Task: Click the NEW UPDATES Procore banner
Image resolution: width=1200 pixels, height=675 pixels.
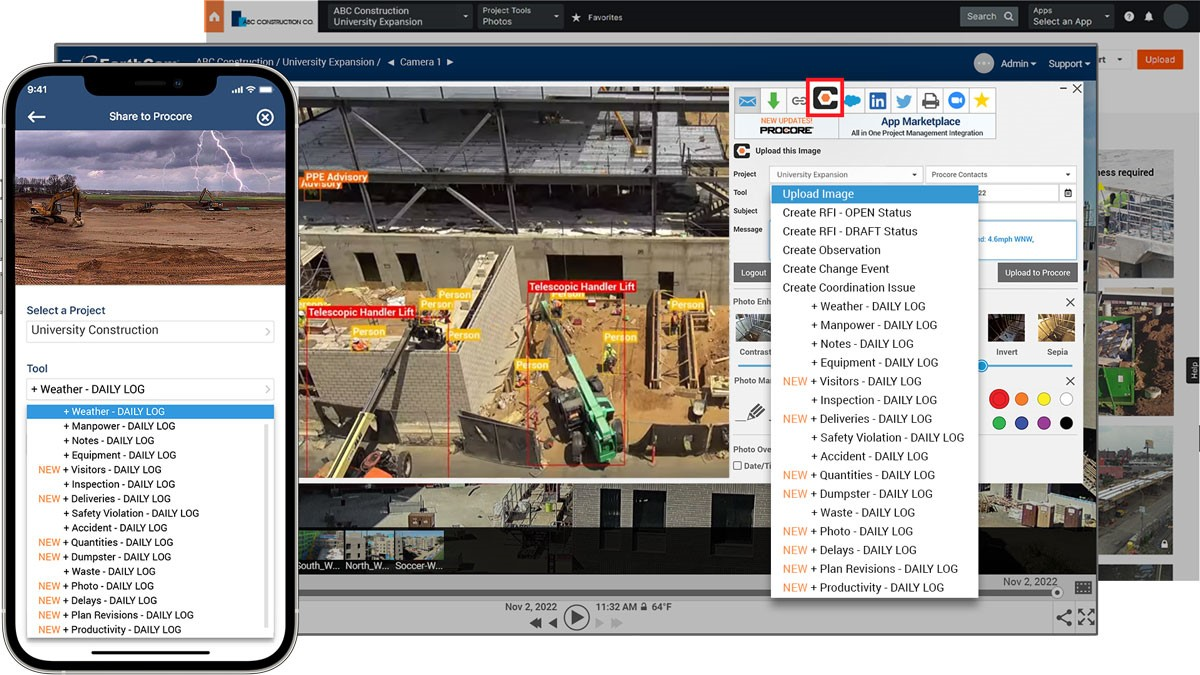Action: (x=787, y=126)
